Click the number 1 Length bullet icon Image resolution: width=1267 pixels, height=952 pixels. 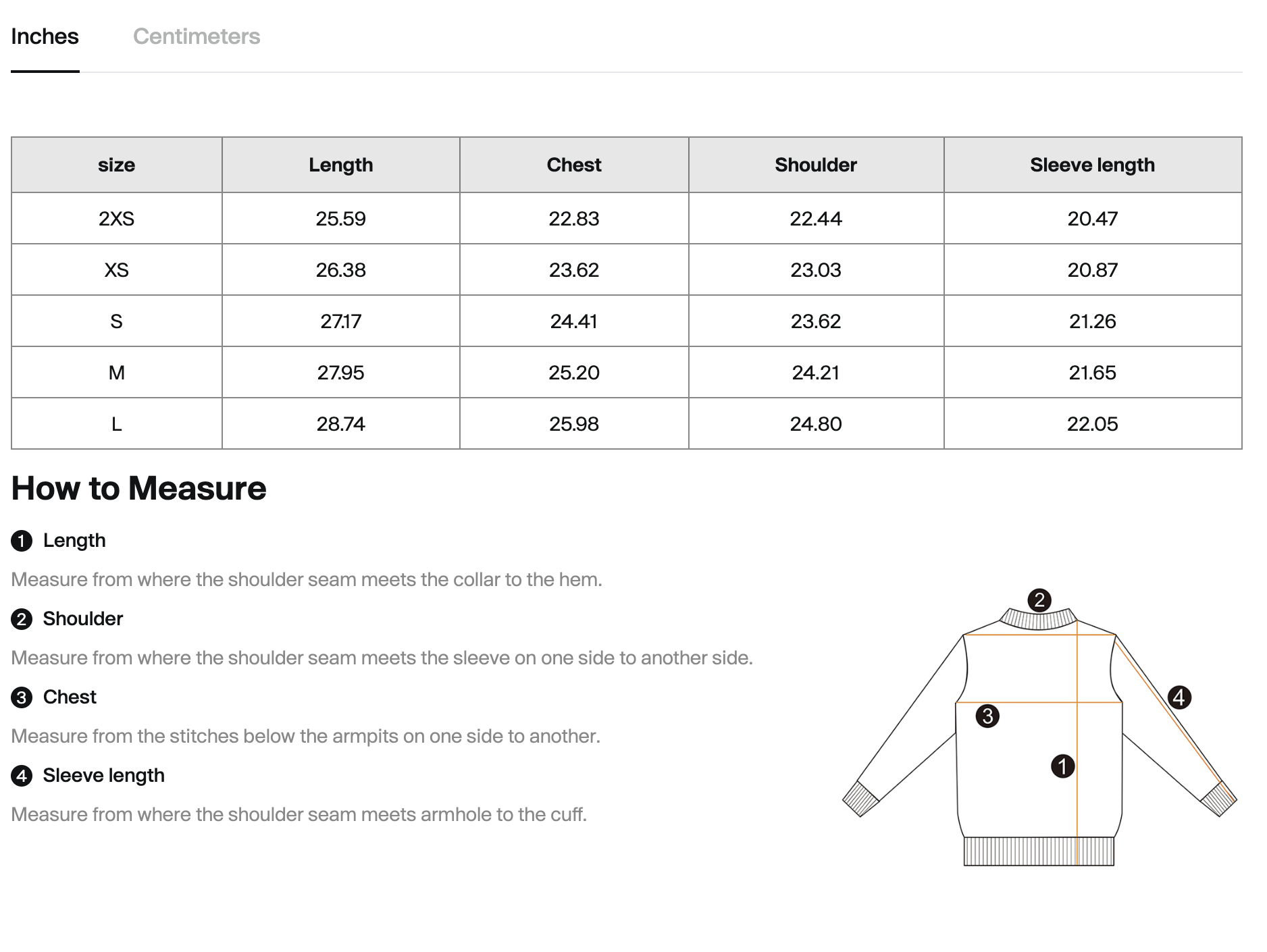coord(22,541)
